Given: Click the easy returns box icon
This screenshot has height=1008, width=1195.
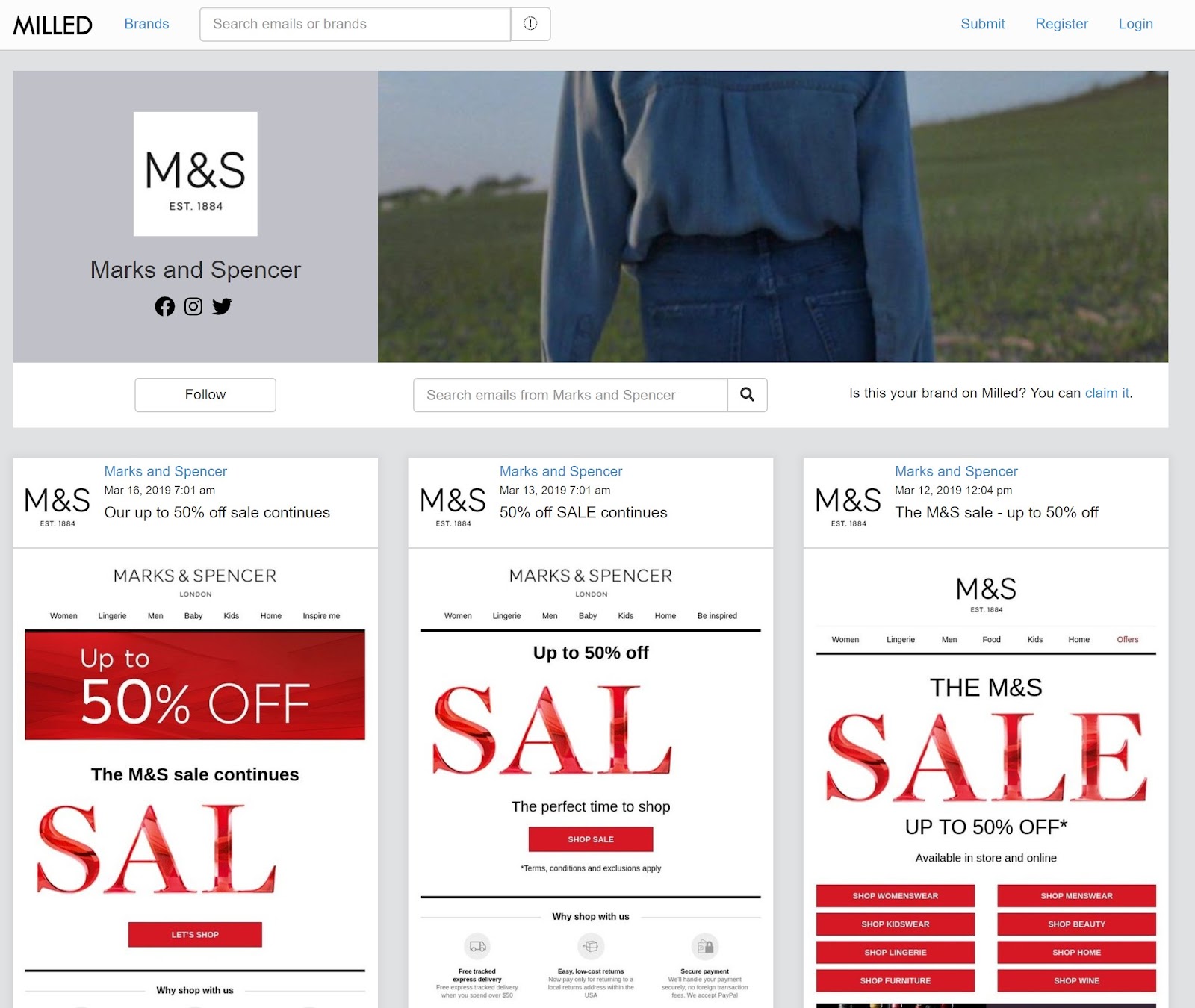Looking at the screenshot, I should tap(591, 947).
